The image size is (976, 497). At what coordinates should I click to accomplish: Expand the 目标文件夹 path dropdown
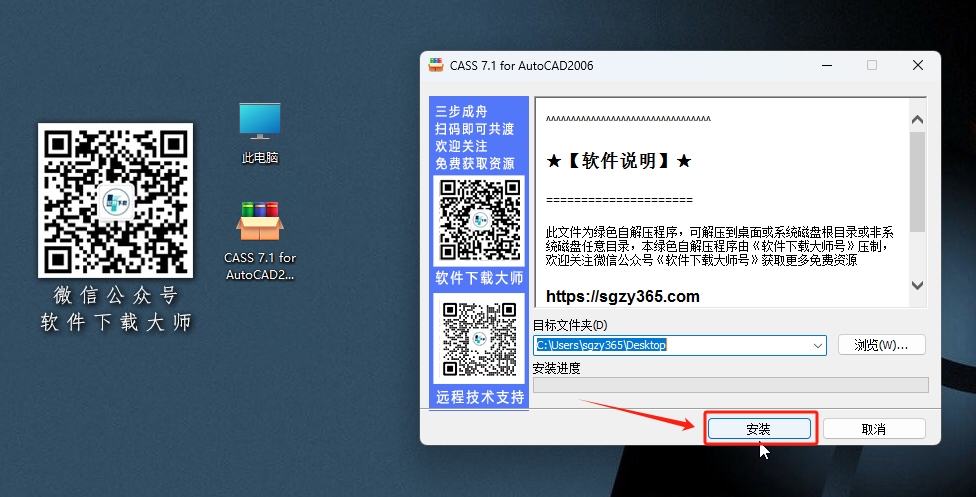817,346
